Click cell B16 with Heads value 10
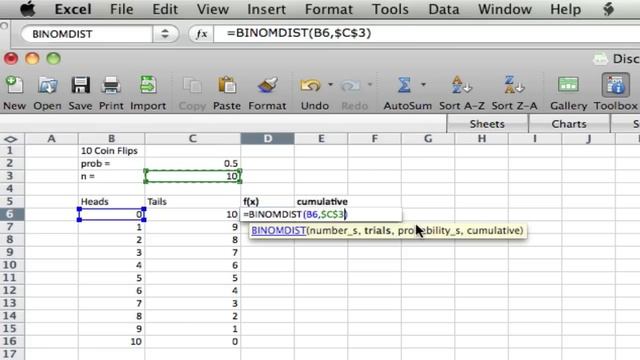 tap(111, 342)
